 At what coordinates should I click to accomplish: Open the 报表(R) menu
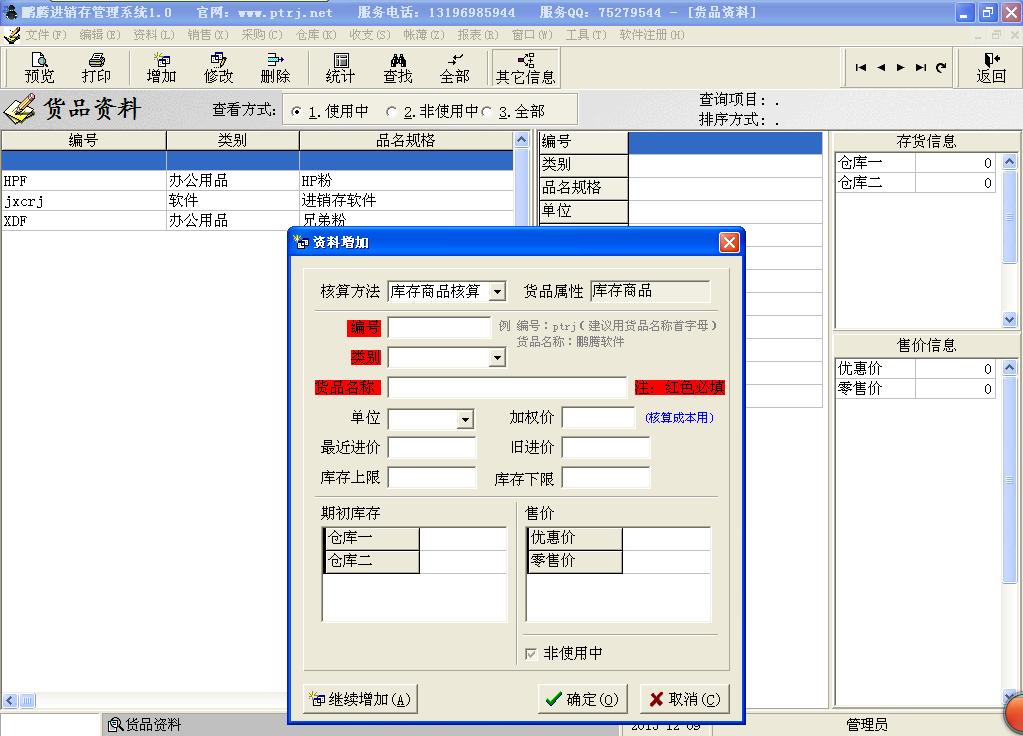(x=478, y=35)
